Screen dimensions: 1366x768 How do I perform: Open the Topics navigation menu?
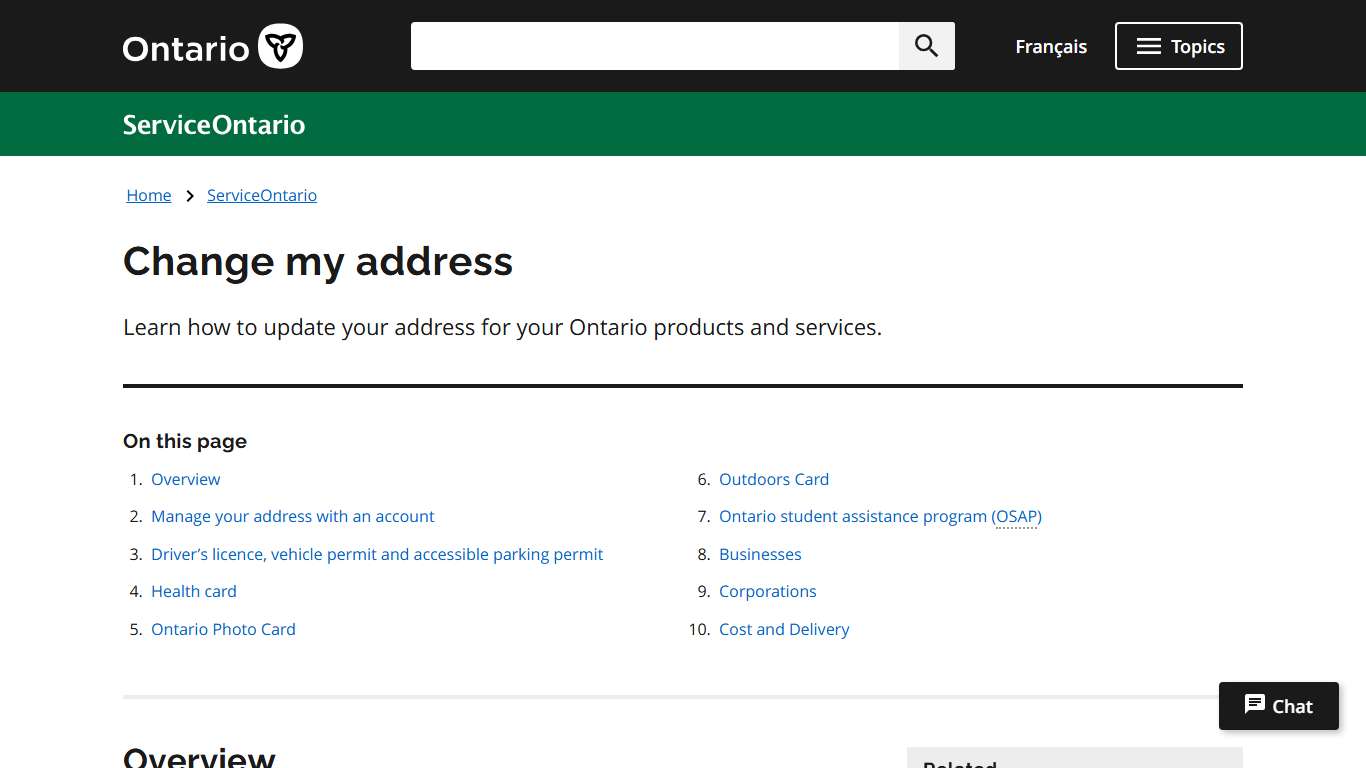pos(1178,45)
